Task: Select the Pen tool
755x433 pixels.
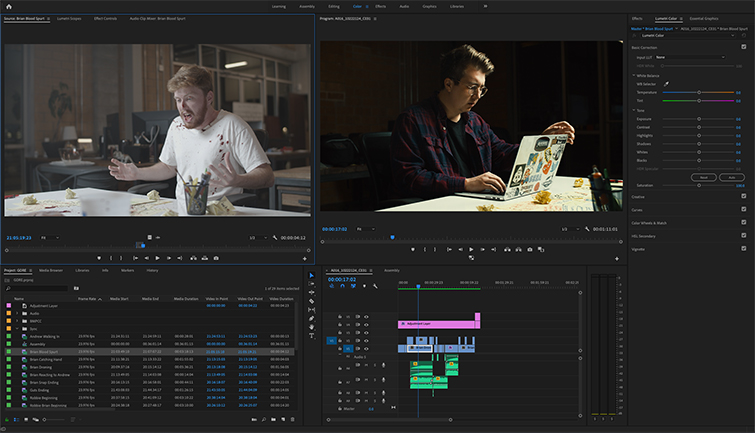Action: tap(312, 318)
